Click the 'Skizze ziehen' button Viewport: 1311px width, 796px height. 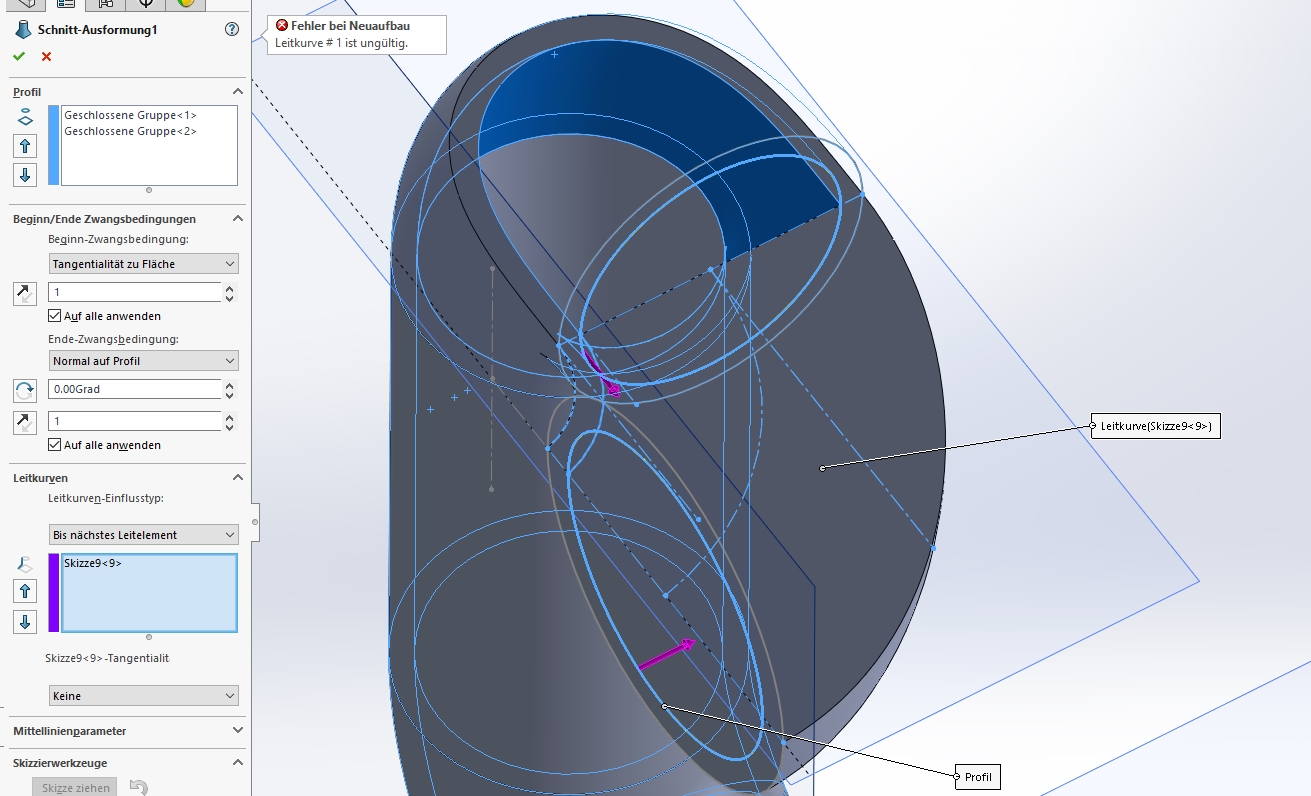pos(75,788)
